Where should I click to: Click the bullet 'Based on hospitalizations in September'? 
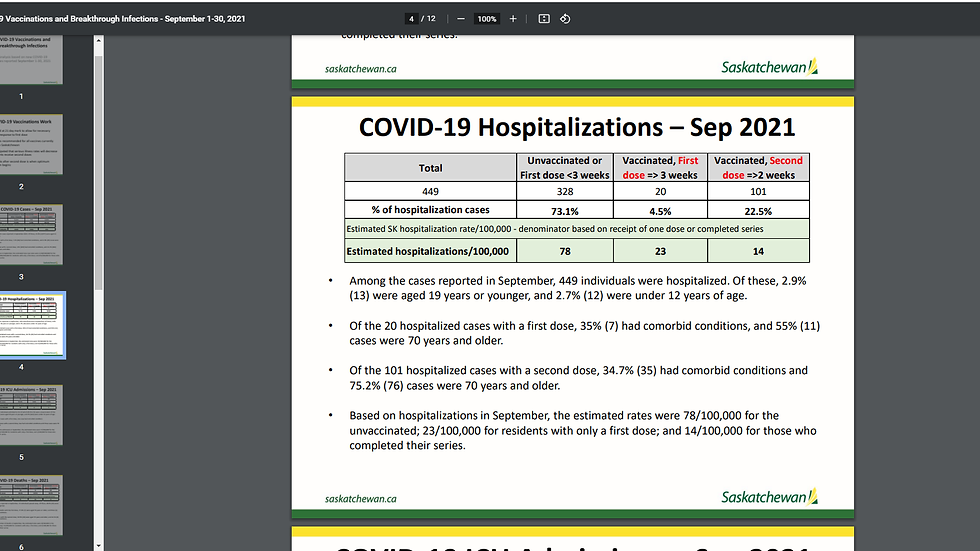point(582,430)
